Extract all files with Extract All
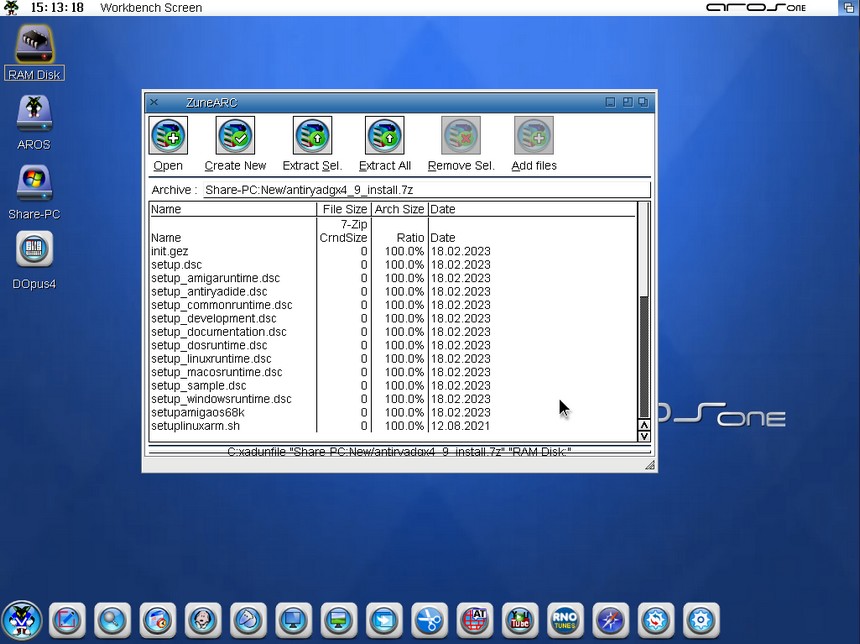The height and width of the screenshot is (644, 860). click(384, 136)
